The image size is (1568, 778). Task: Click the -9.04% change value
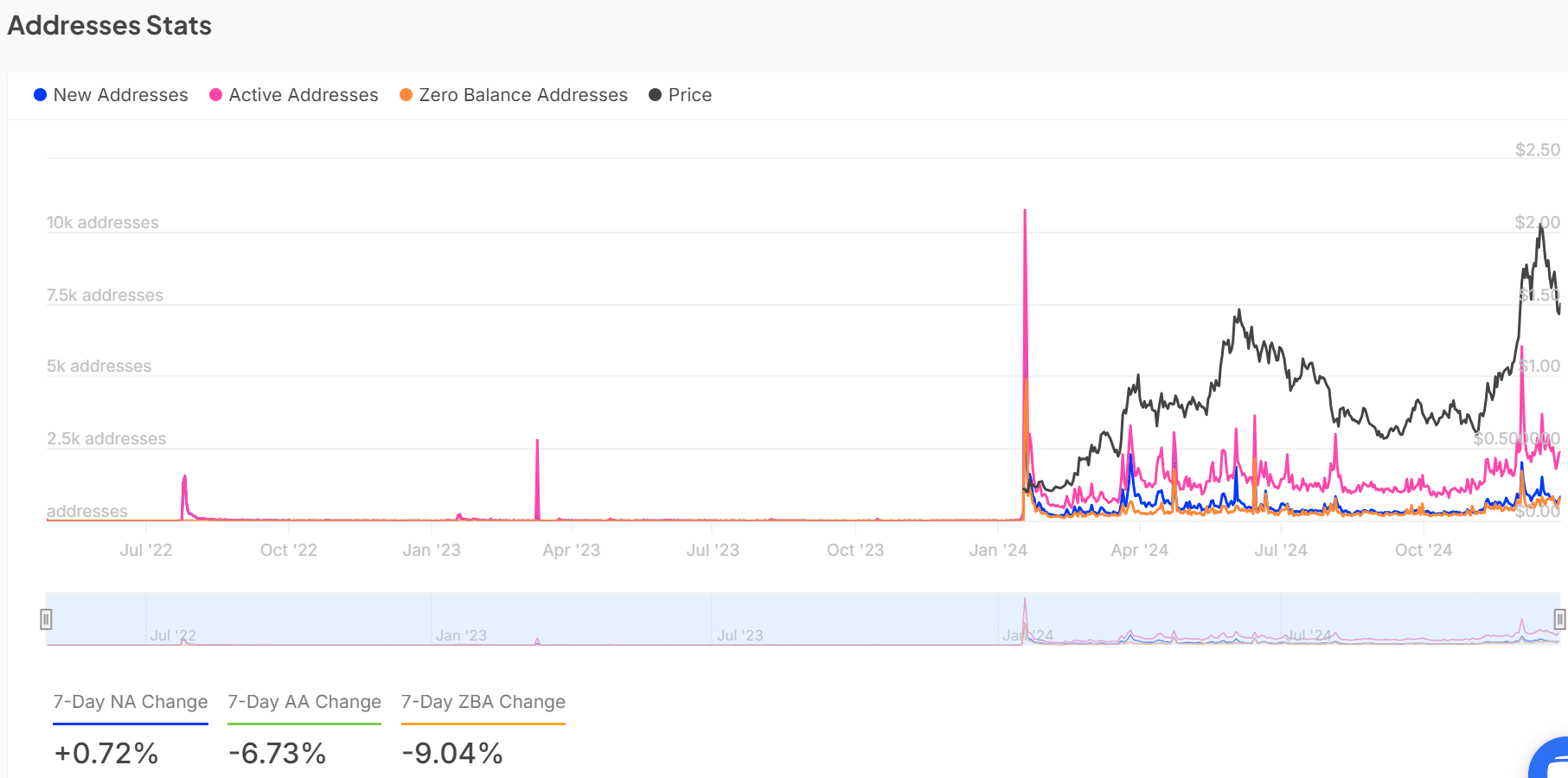coord(452,753)
